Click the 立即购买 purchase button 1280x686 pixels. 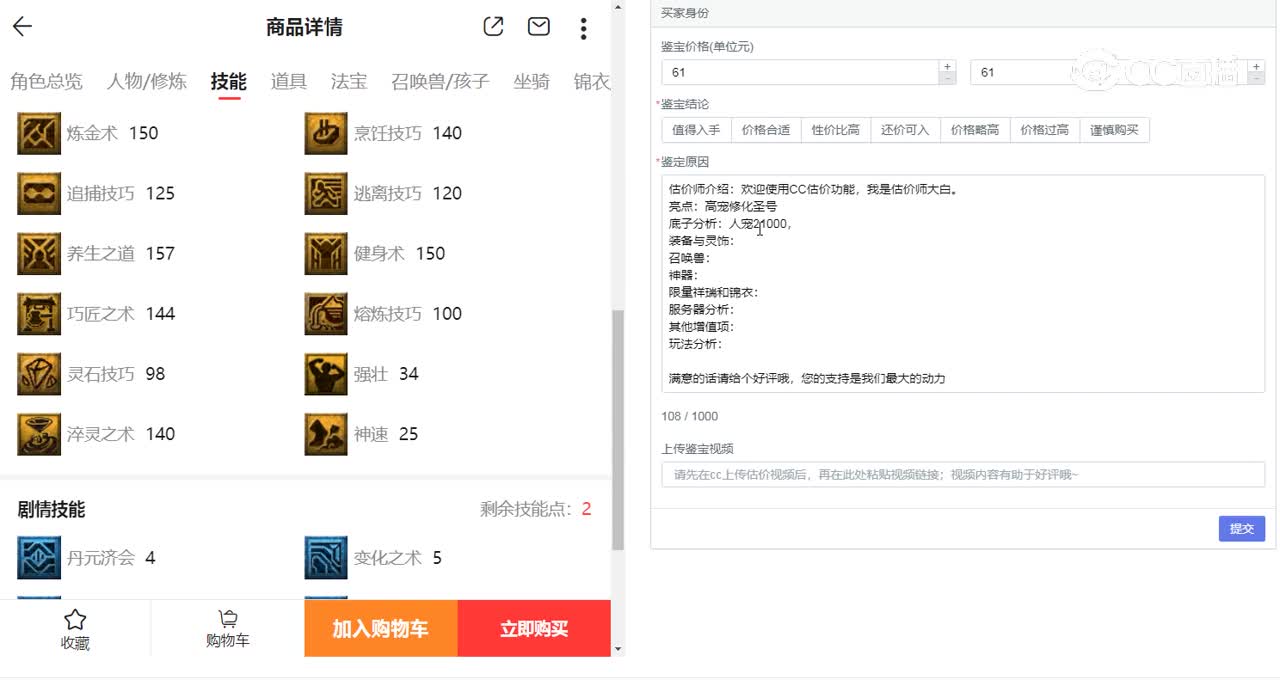pos(534,628)
